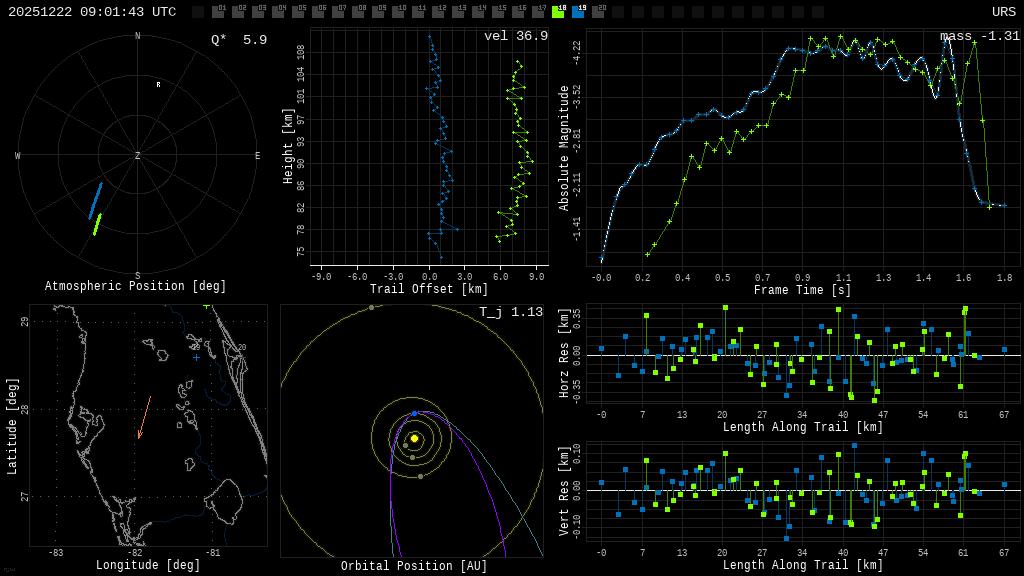Viewport: 1024px width, 576px height.
Task: Click the mass -1.31 readout
Action: click(x=979, y=36)
